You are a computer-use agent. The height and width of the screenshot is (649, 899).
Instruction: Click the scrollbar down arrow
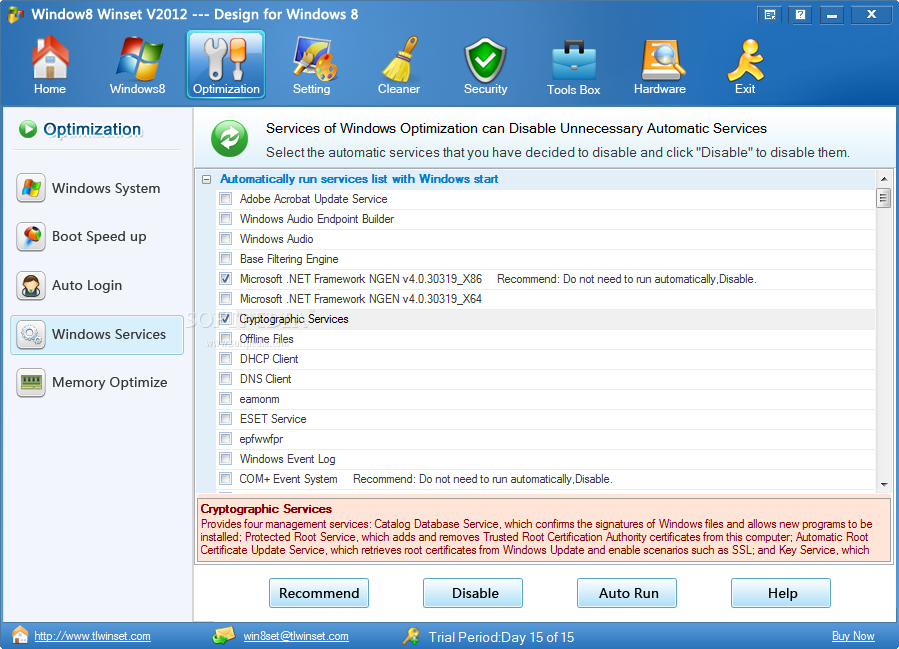[x=884, y=484]
